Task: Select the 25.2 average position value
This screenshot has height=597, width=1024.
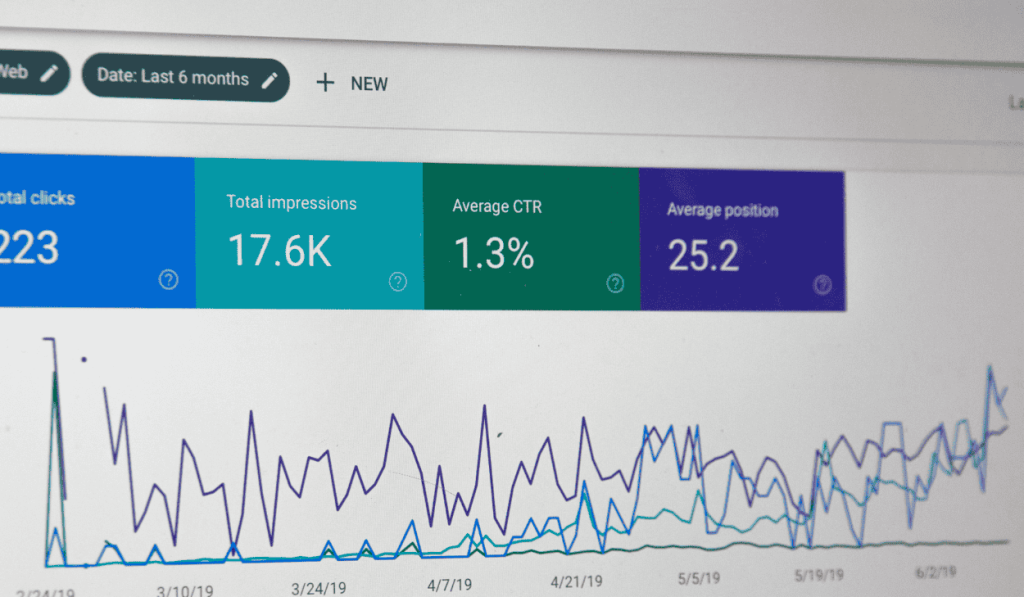Action: [703, 256]
